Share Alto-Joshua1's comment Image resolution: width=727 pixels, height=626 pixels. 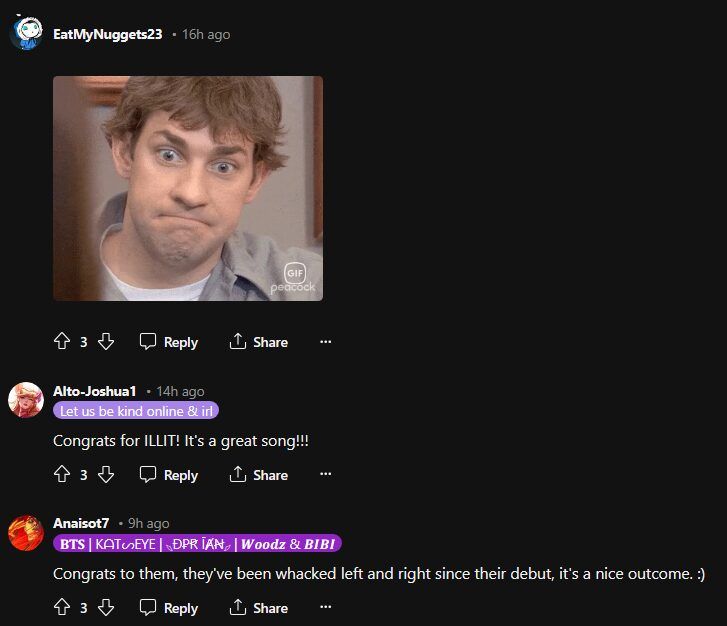[259, 475]
